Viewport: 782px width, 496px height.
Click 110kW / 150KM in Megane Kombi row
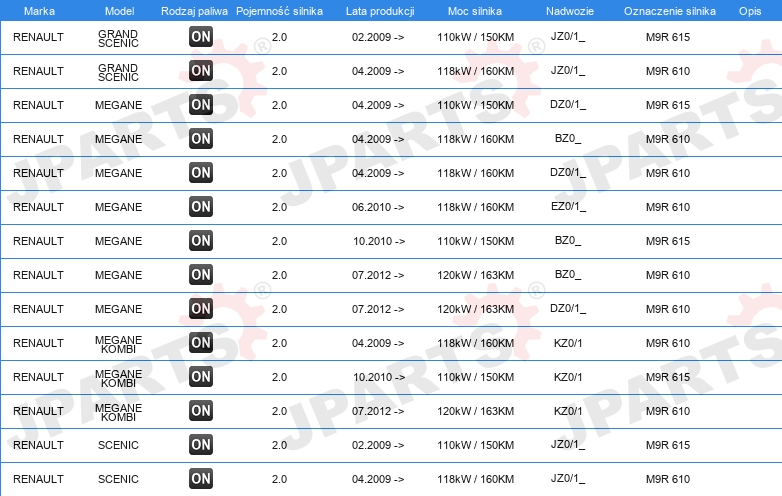pyautogui.click(x=476, y=377)
